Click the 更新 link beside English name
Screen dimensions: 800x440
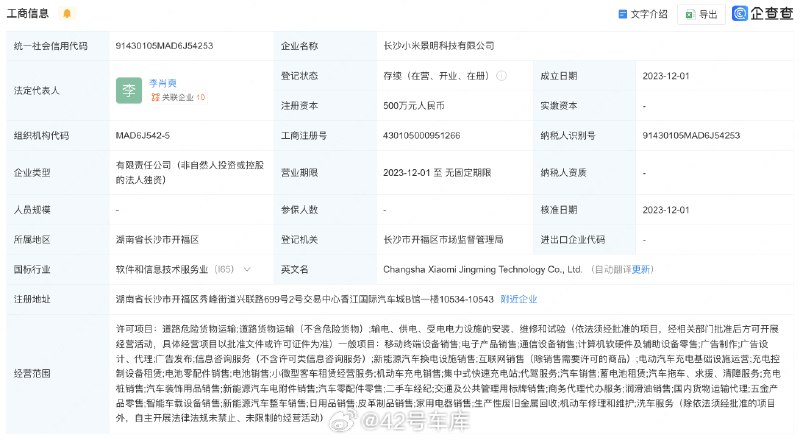[641, 269]
